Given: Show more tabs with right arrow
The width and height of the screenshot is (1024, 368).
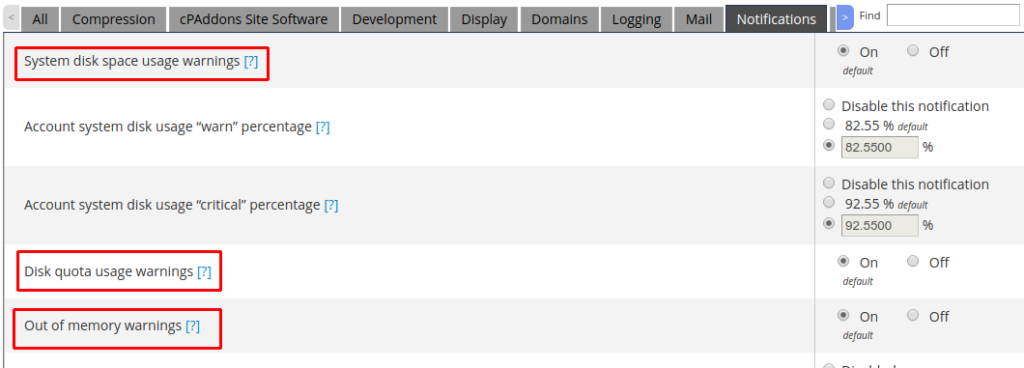Looking at the screenshot, I should [845, 18].
